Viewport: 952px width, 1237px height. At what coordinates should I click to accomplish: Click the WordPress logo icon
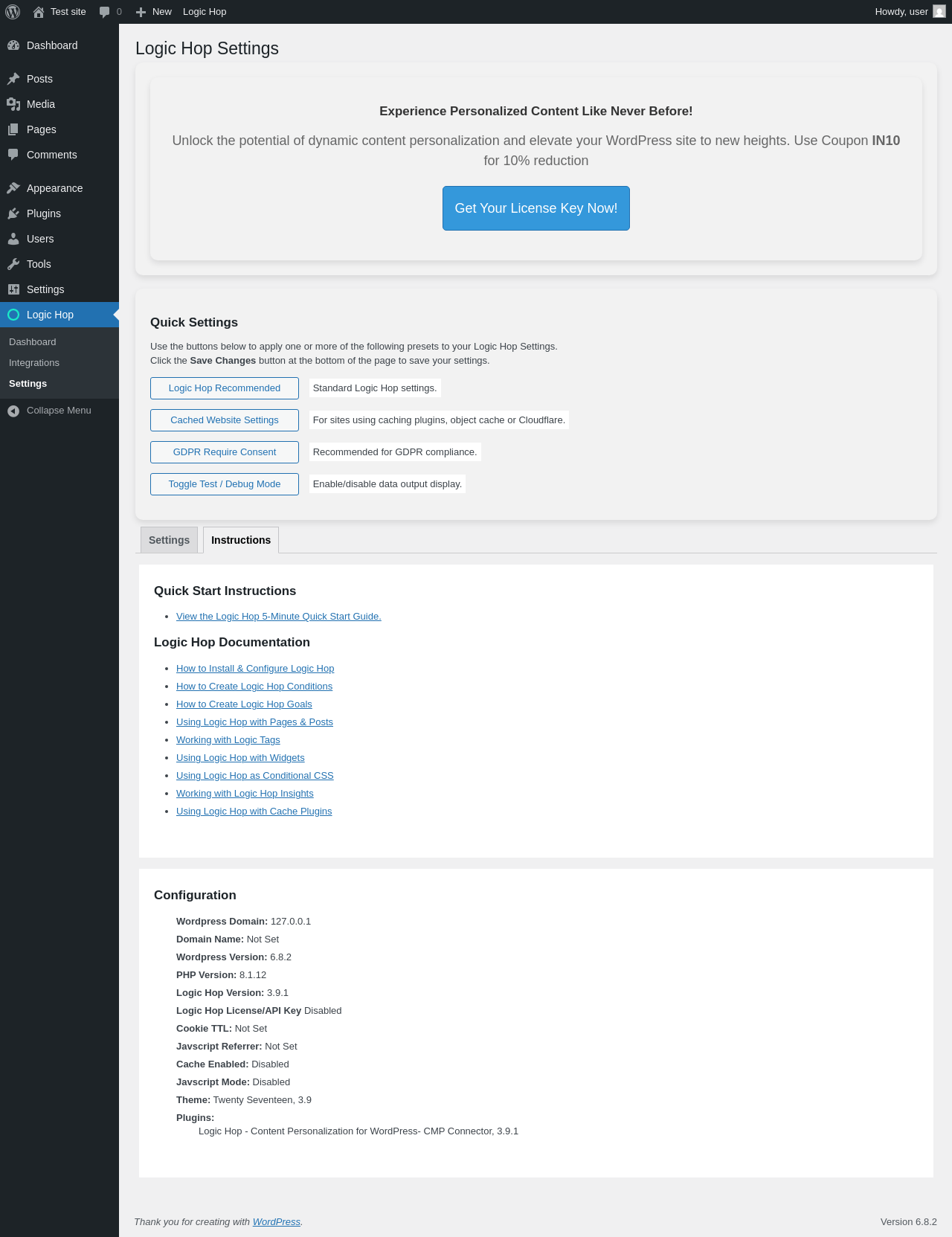tap(13, 12)
